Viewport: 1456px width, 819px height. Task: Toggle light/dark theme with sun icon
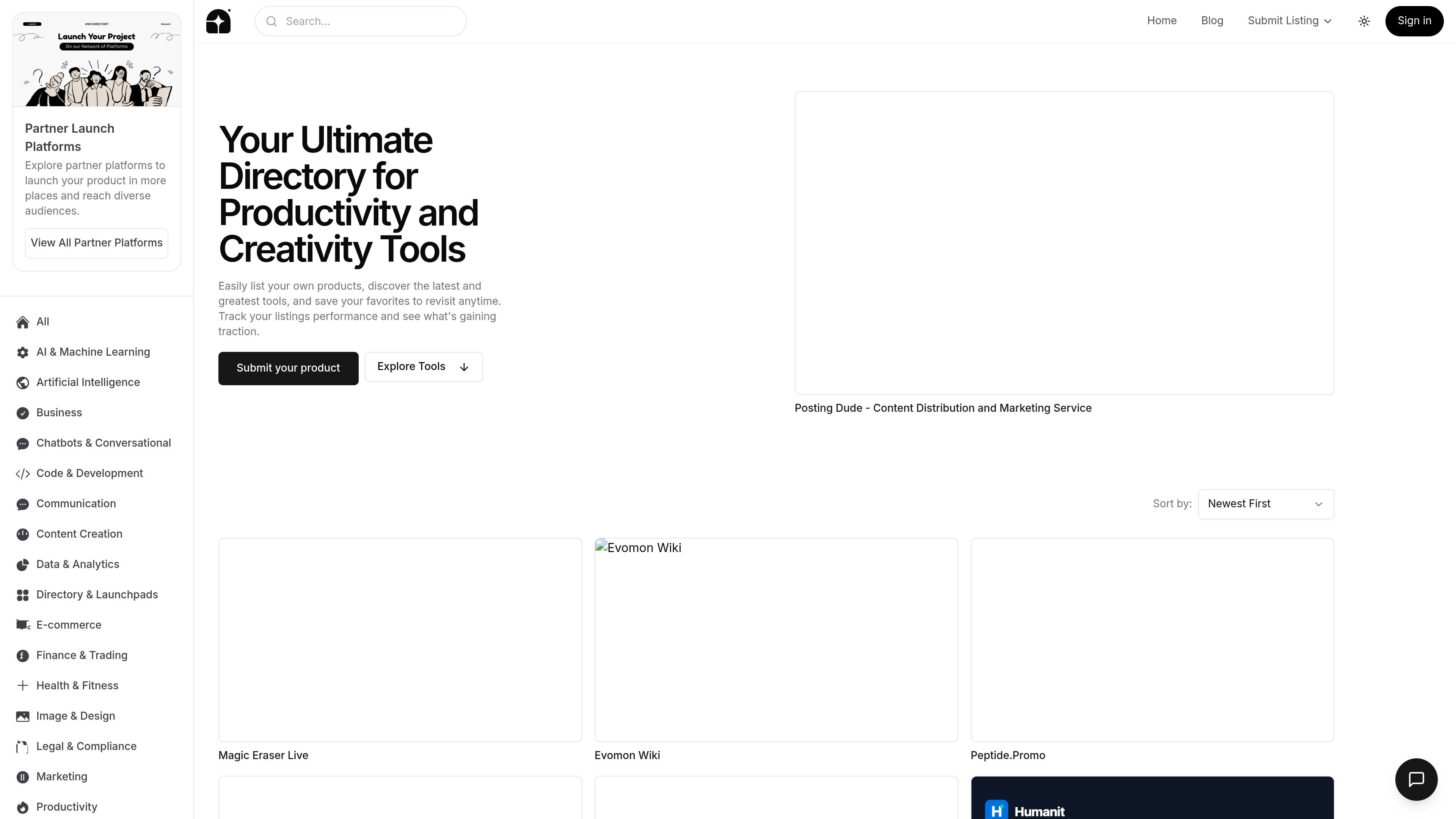(1364, 22)
